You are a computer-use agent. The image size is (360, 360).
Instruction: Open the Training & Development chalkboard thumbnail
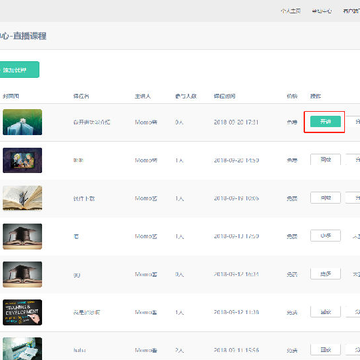pos(22,312)
